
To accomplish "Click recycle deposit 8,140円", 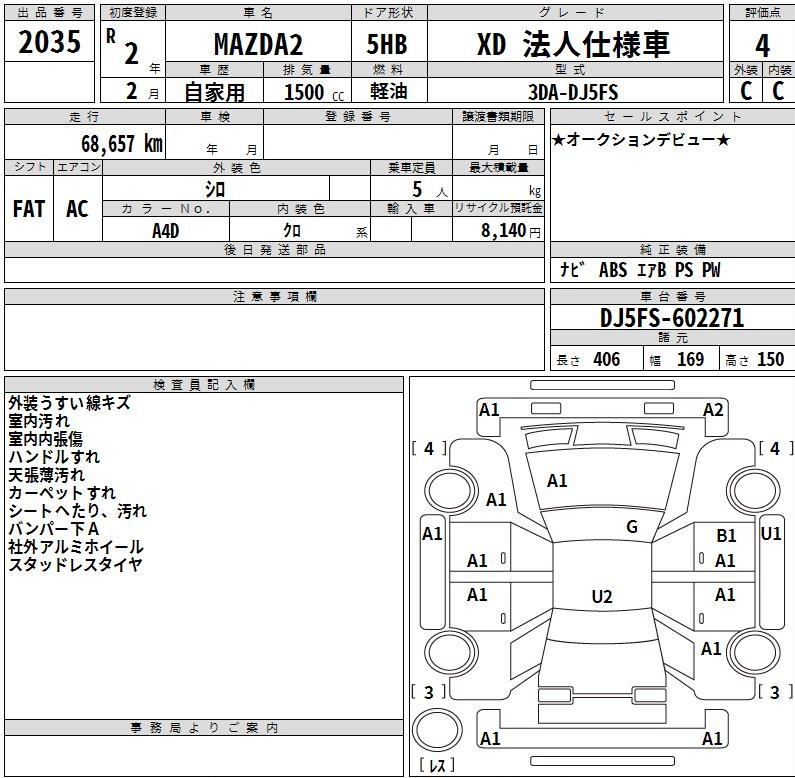I will [511, 231].
